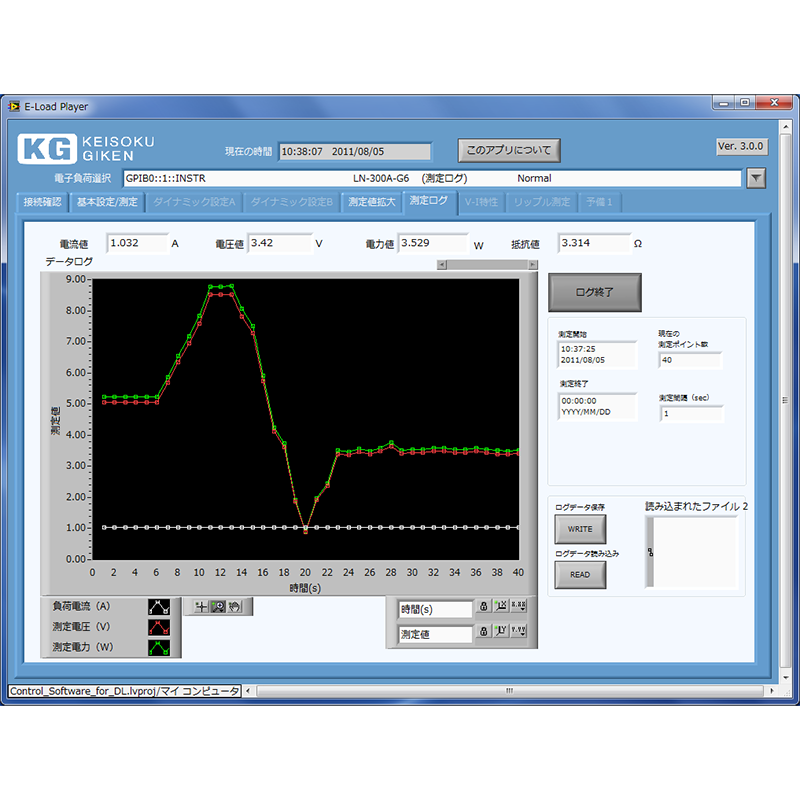
Task: Toggle the 測定値 axis autoscale lock
Action: 483,631
